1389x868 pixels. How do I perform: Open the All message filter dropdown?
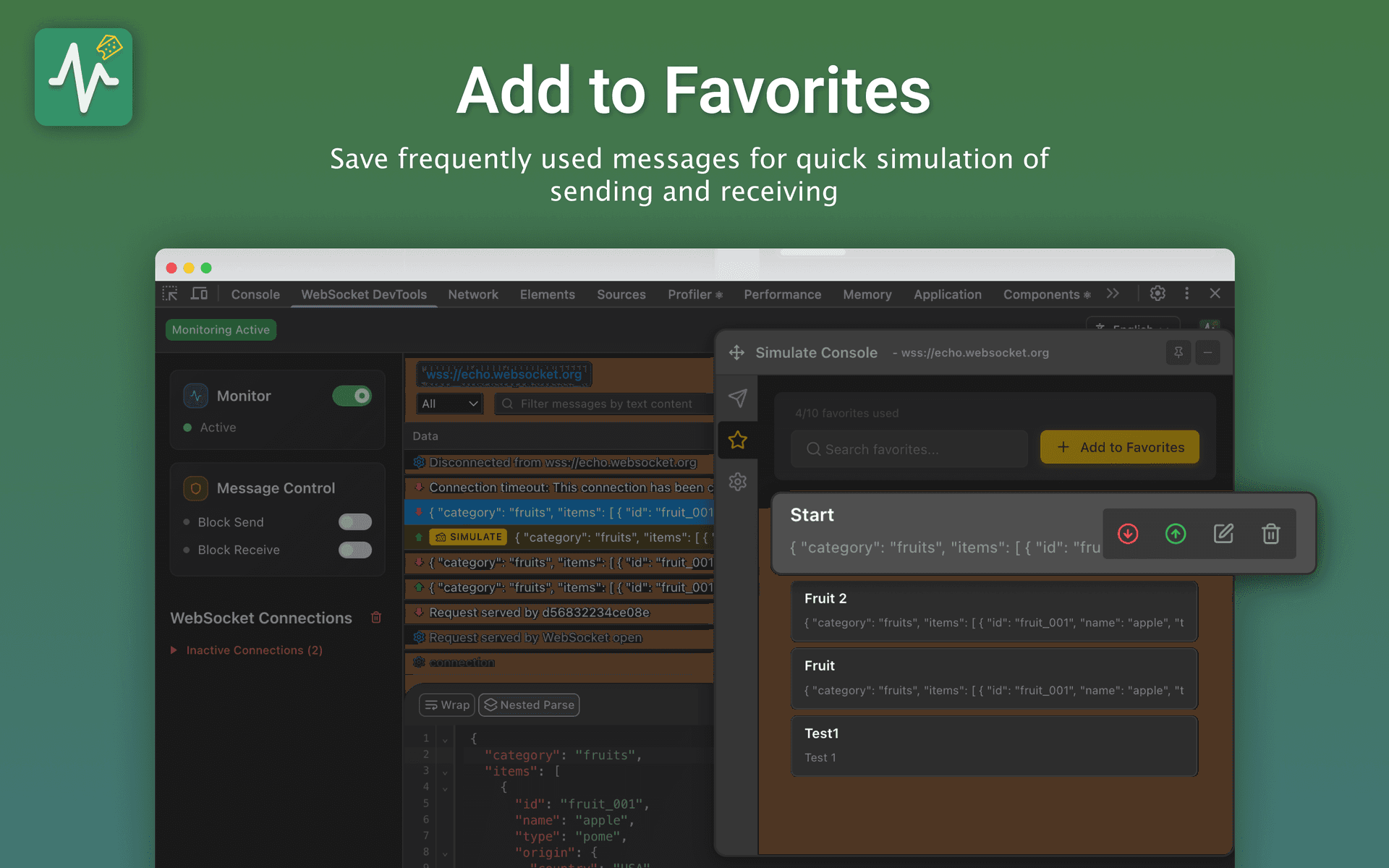pos(449,404)
